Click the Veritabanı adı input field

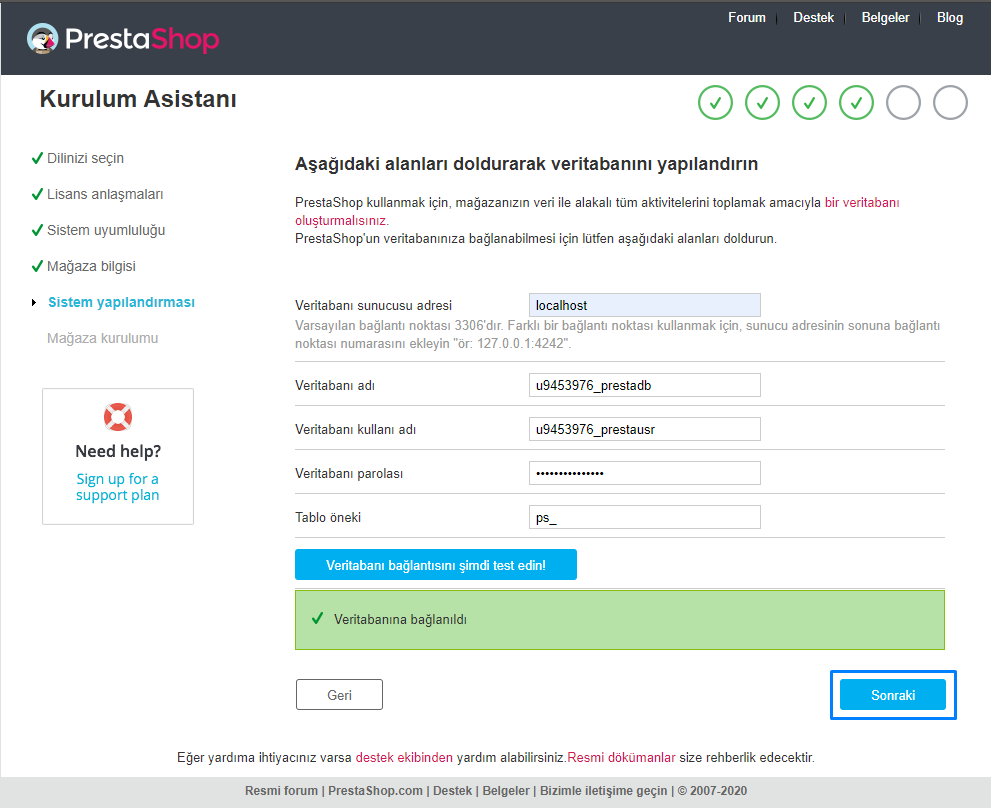point(645,385)
